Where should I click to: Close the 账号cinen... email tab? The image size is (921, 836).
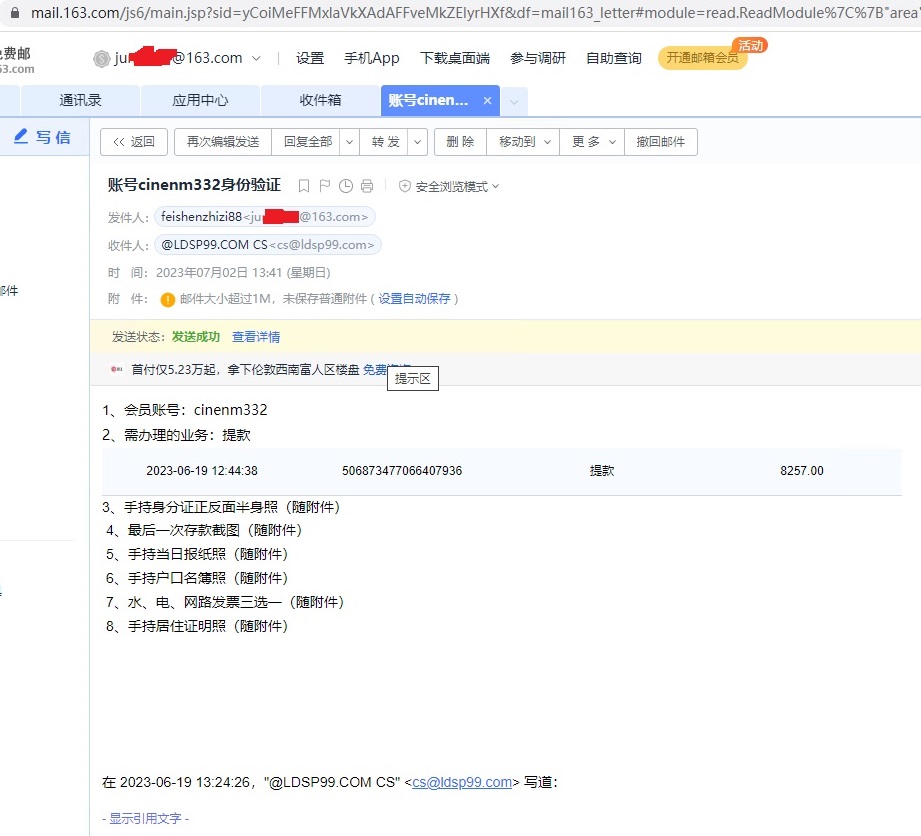[487, 101]
